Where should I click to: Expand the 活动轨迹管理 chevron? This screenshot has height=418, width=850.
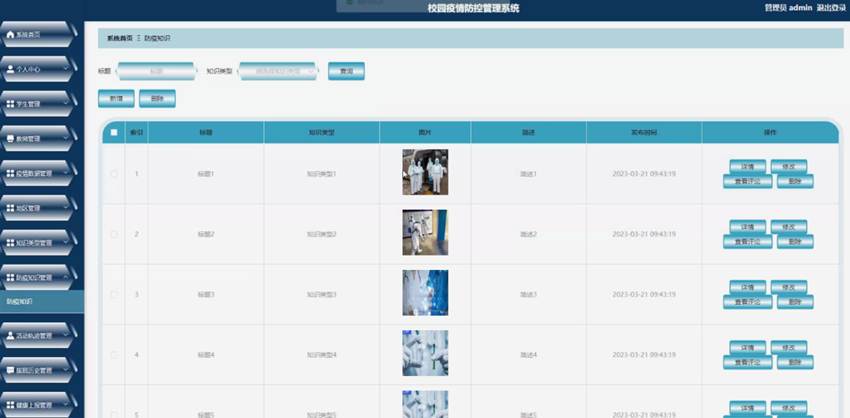tap(66, 336)
